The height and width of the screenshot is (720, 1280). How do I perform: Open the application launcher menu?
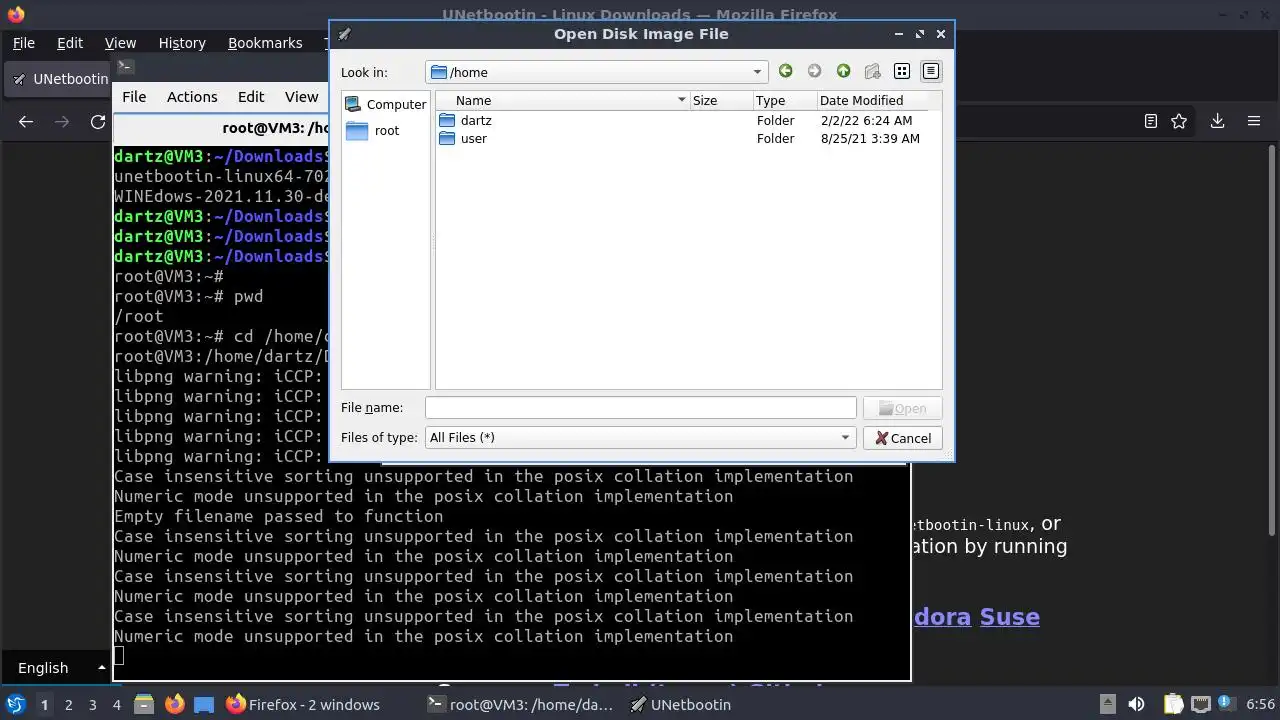[x=15, y=704]
